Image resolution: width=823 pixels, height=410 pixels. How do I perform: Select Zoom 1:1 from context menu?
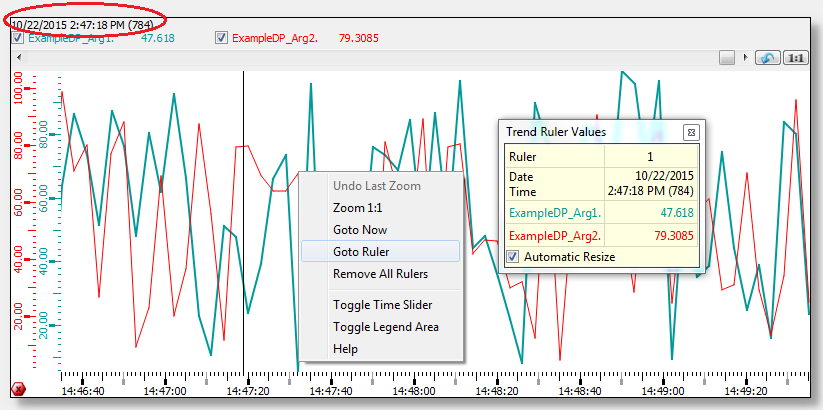coord(357,208)
